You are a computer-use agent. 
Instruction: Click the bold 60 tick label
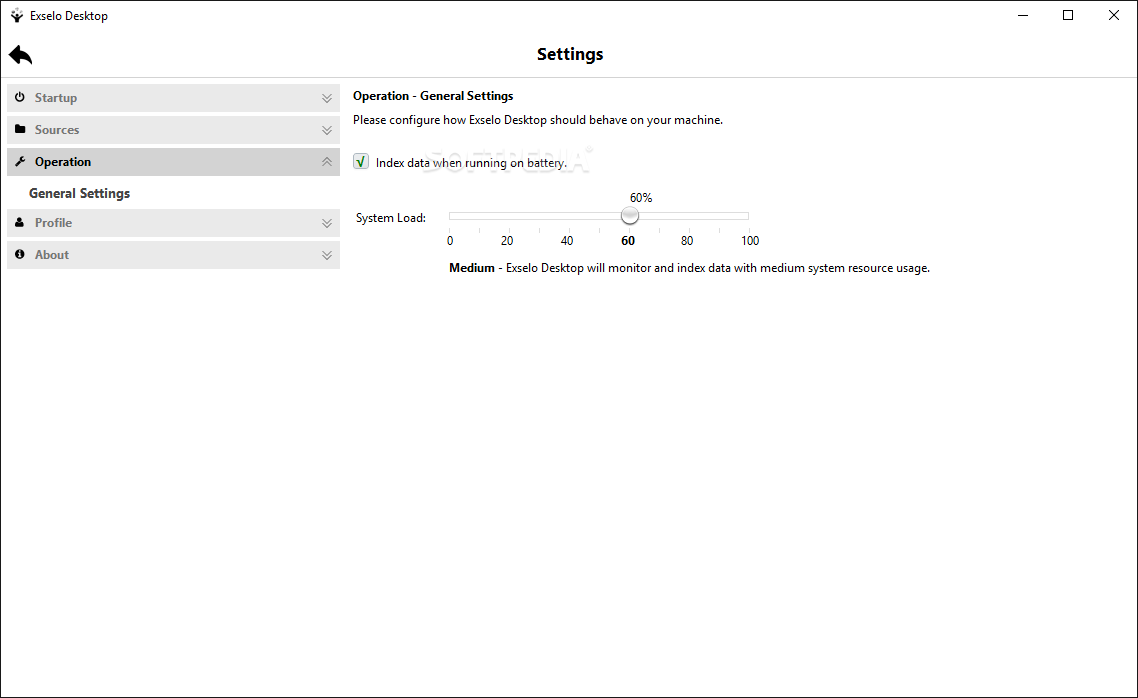click(628, 241)
